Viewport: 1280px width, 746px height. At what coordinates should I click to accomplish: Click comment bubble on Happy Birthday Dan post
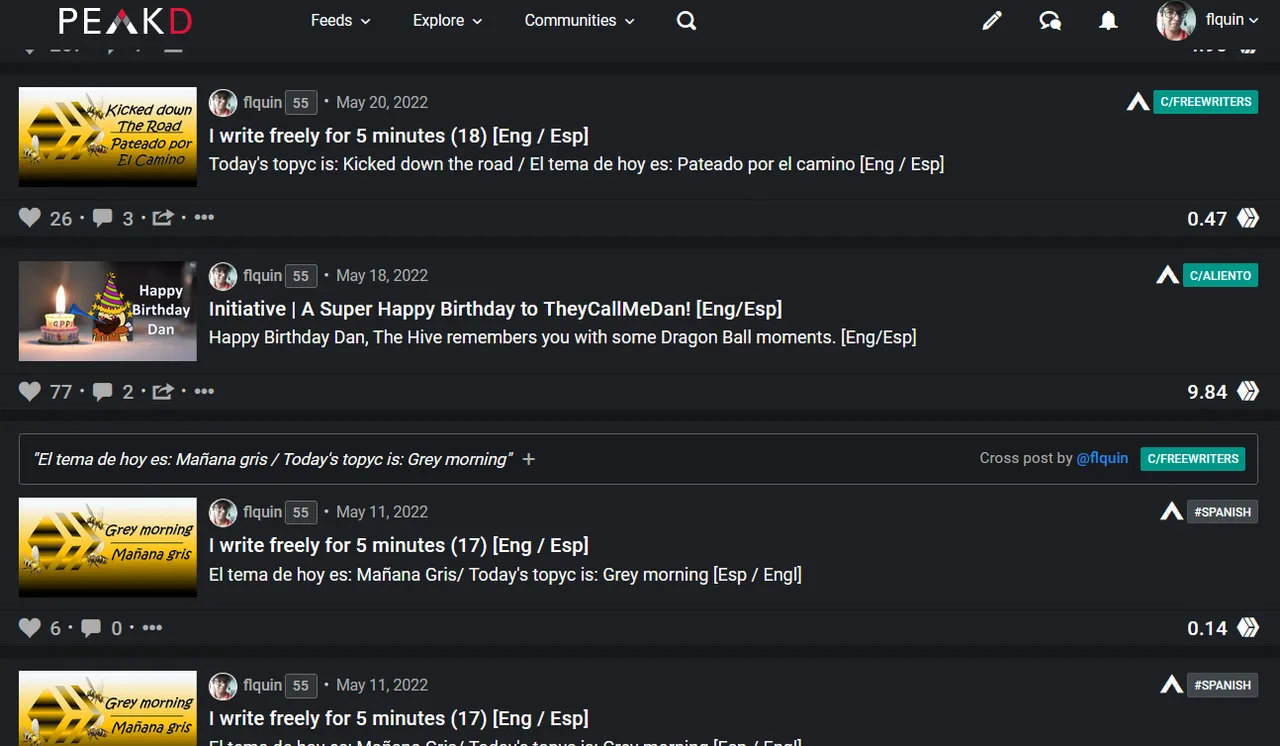tap(102, 391)
